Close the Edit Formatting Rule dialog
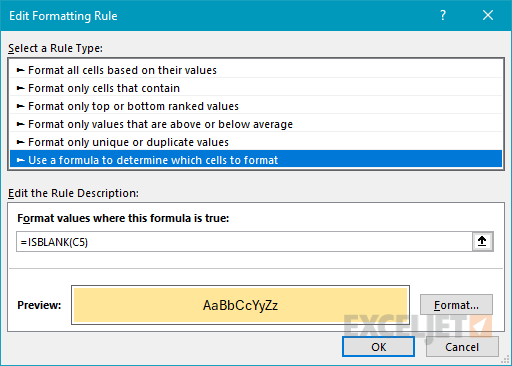Screen dimensions: 512x366 [x=488, y=15]
